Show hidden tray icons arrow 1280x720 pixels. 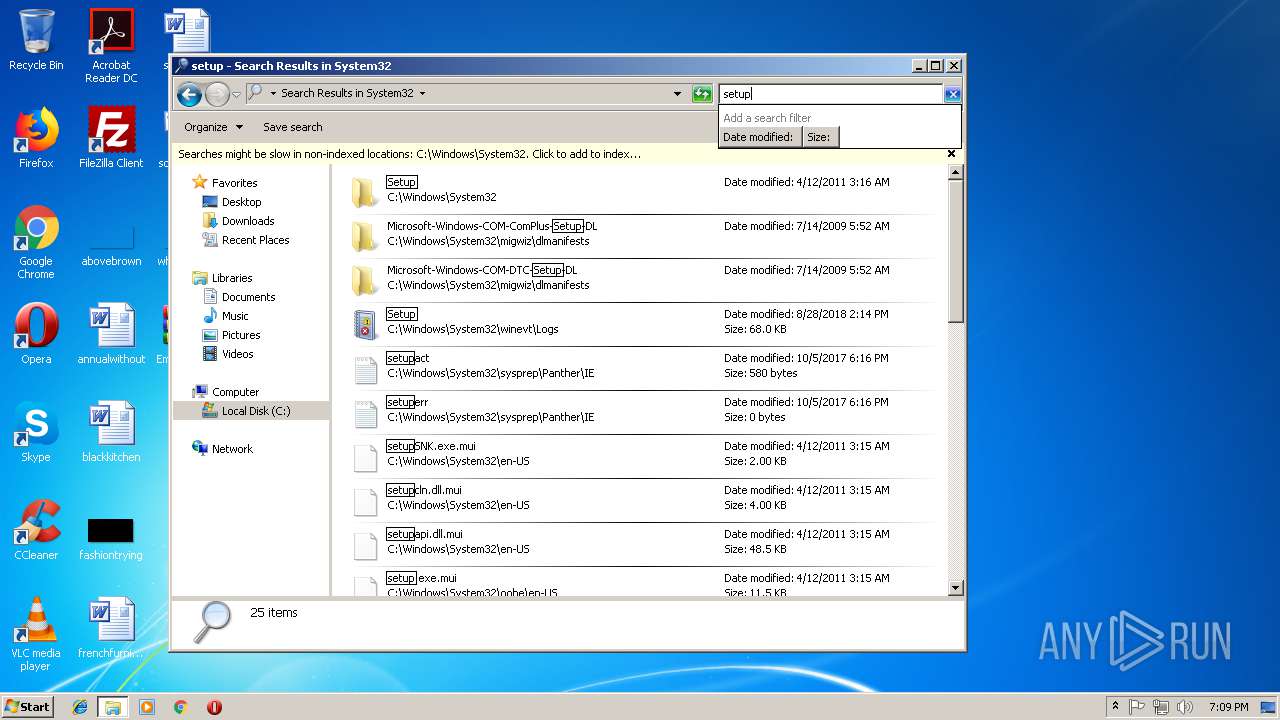(x=1115, y=707)
